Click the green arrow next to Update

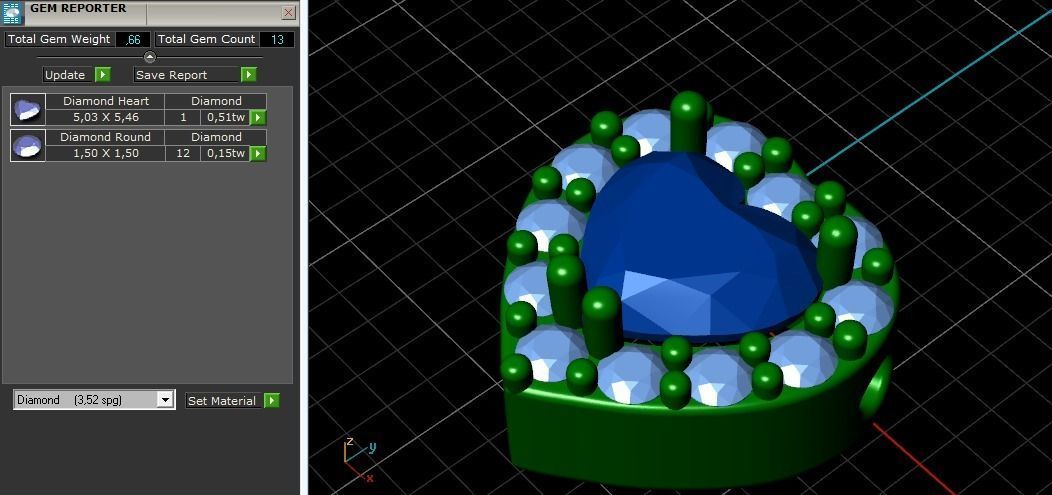point(103,74)
